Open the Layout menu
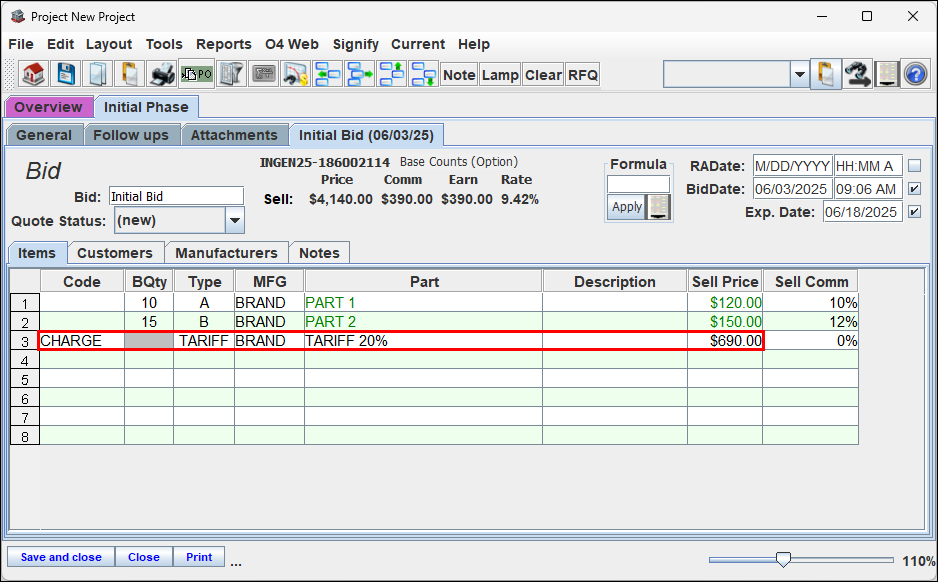This screenshot has width=938, height=582. [109, 44]
